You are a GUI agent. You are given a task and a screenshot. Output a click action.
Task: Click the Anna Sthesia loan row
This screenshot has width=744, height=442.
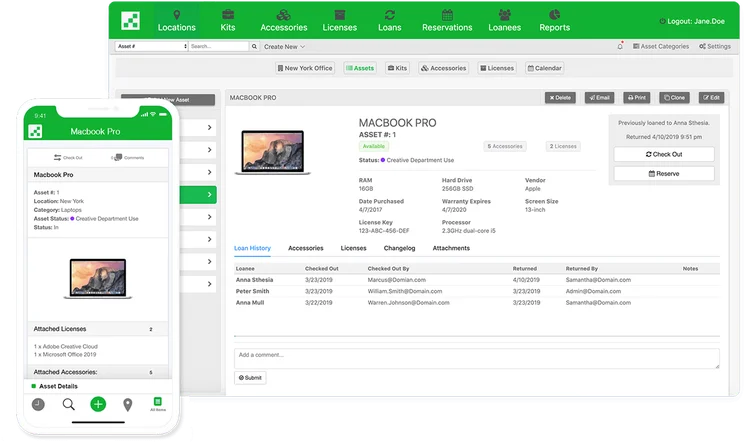tap(477, 280)
